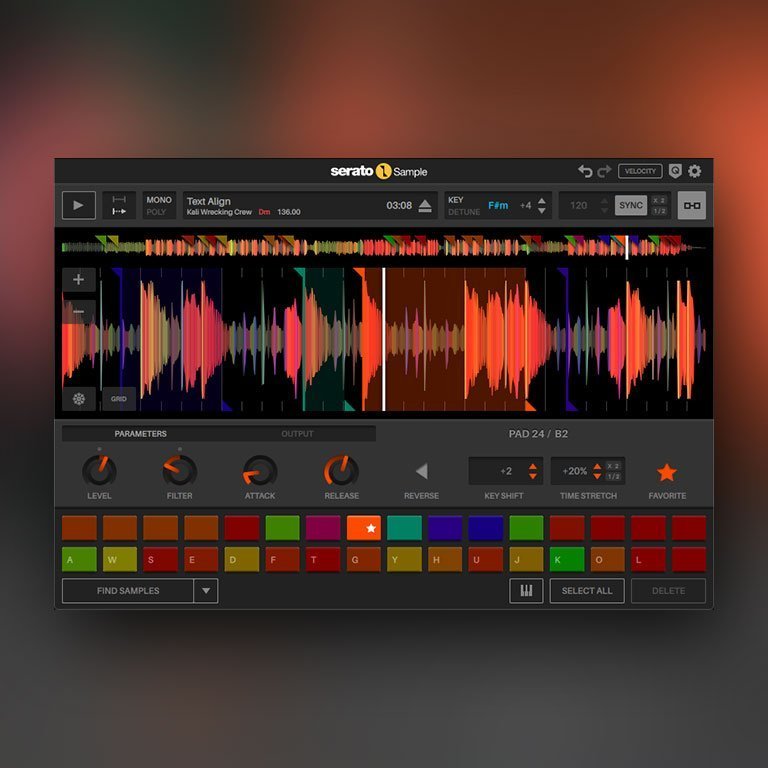Toggle the Favorite star
The image size is (768, 768).
667,473
